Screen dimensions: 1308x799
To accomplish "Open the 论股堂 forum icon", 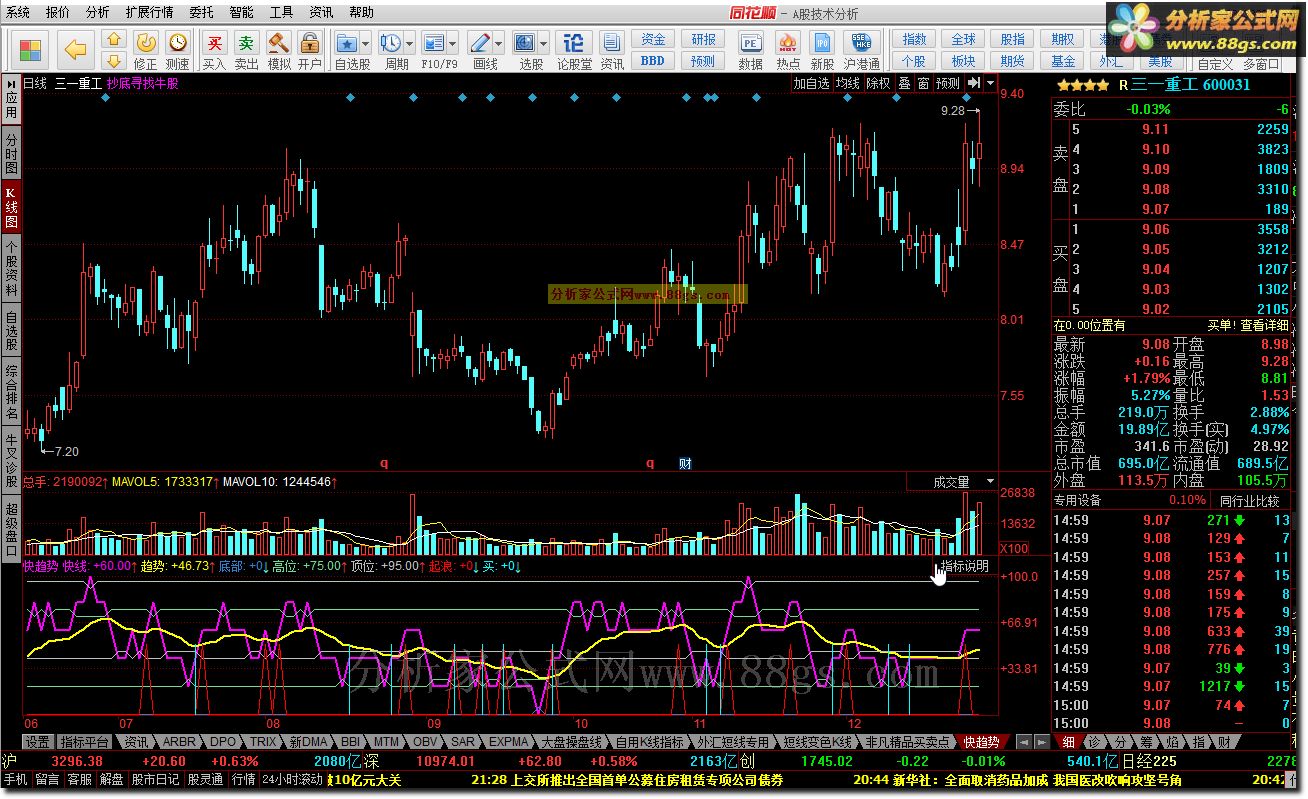I will pyautogui.click(x=574, y=42).
